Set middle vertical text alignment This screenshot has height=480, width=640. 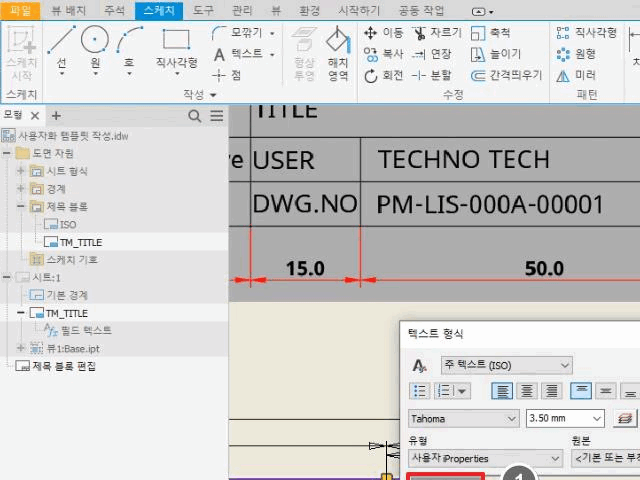(x=606, y=391)
